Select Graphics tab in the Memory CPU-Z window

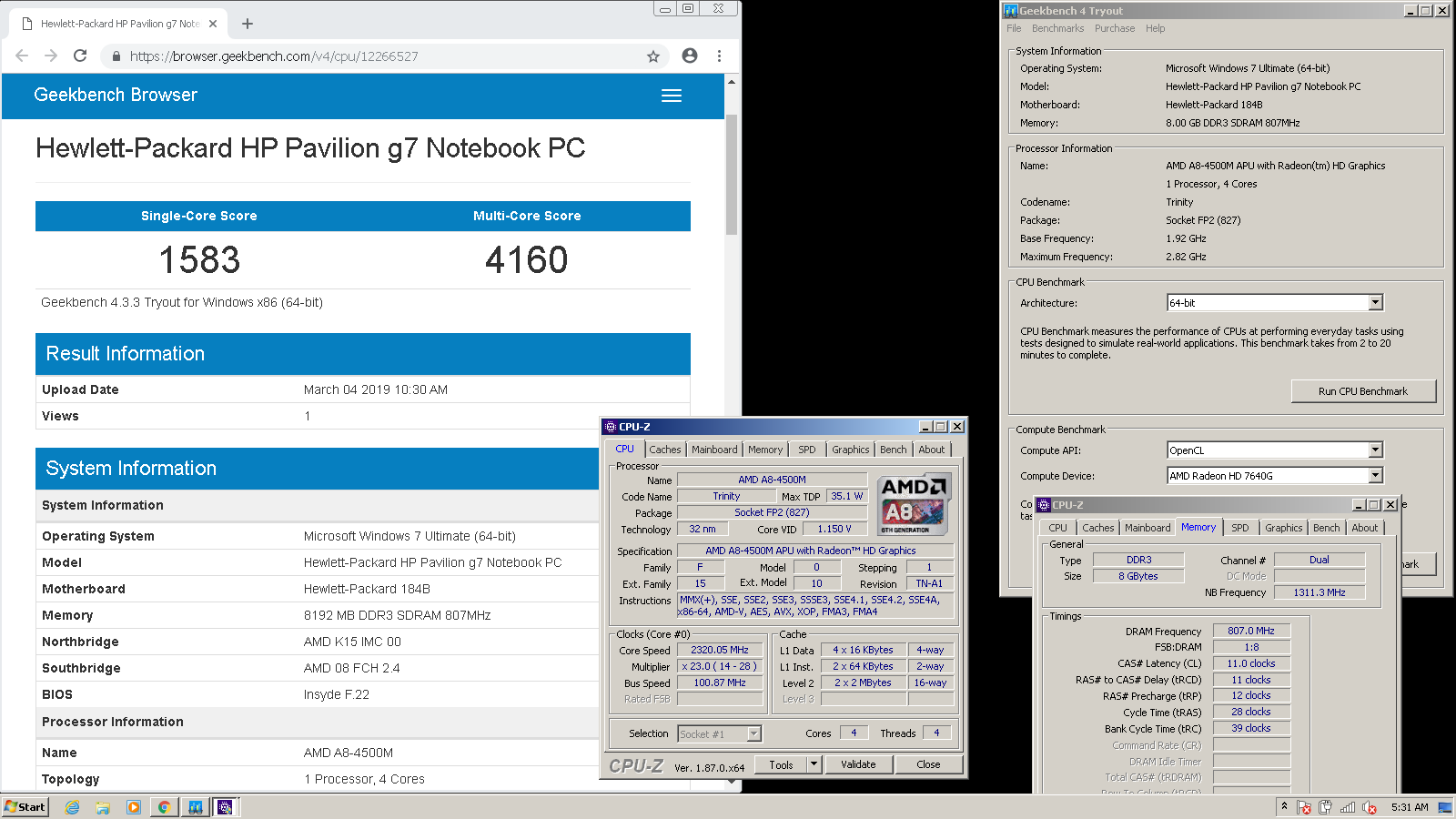pyautogui.click(x=1284, y=528)
